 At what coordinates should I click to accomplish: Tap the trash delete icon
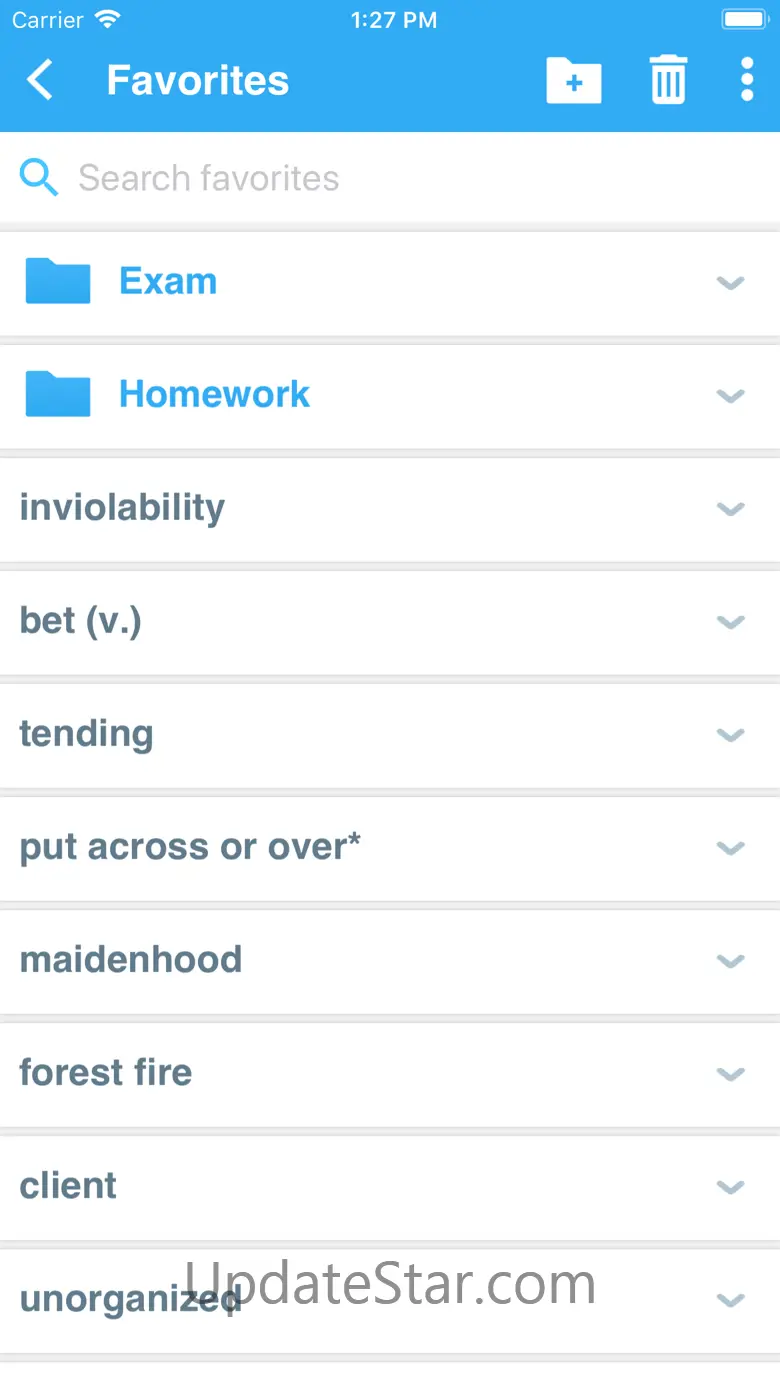point(668,80)
